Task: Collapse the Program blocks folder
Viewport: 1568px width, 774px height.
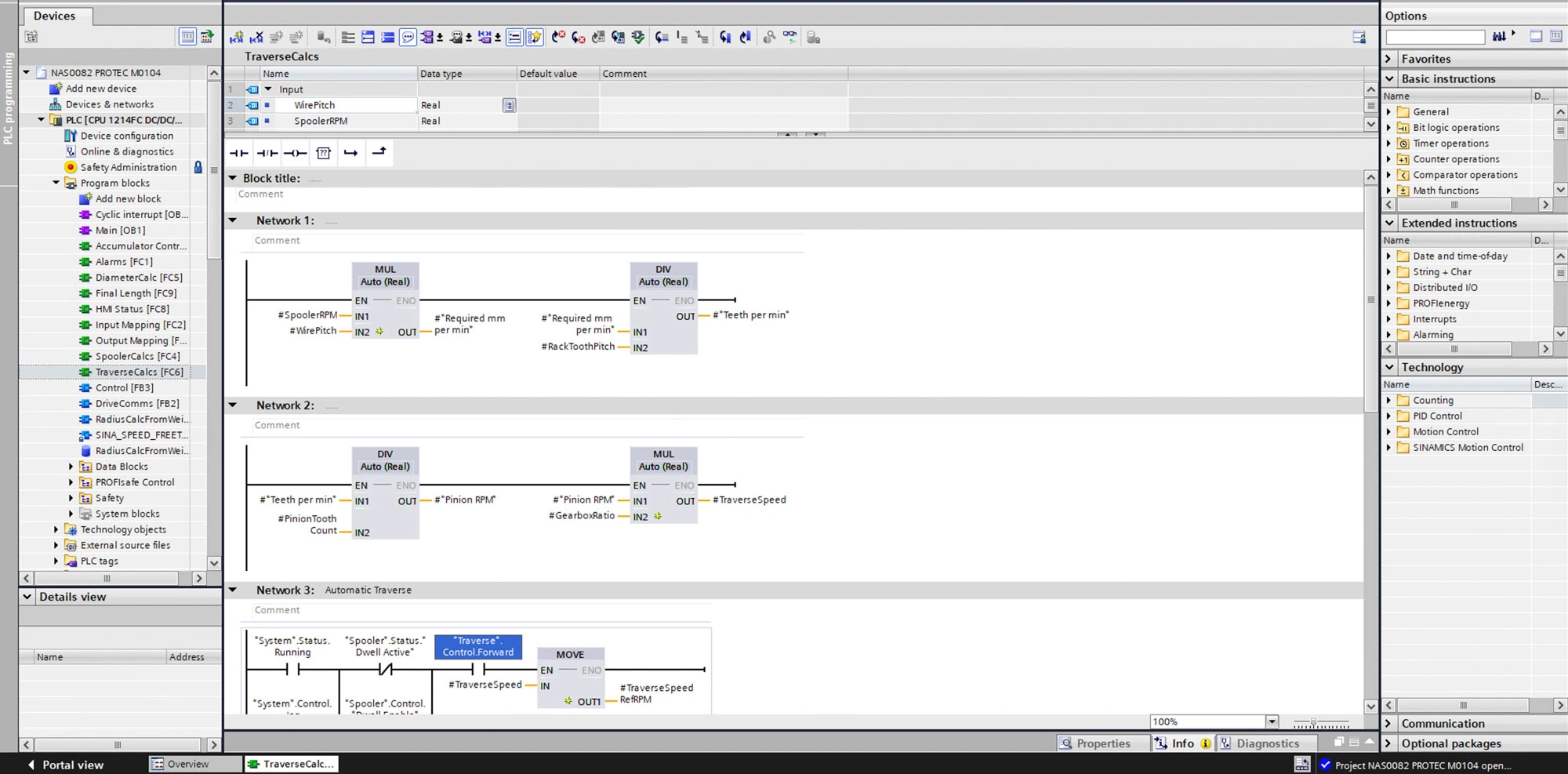Action: (56, 183)
